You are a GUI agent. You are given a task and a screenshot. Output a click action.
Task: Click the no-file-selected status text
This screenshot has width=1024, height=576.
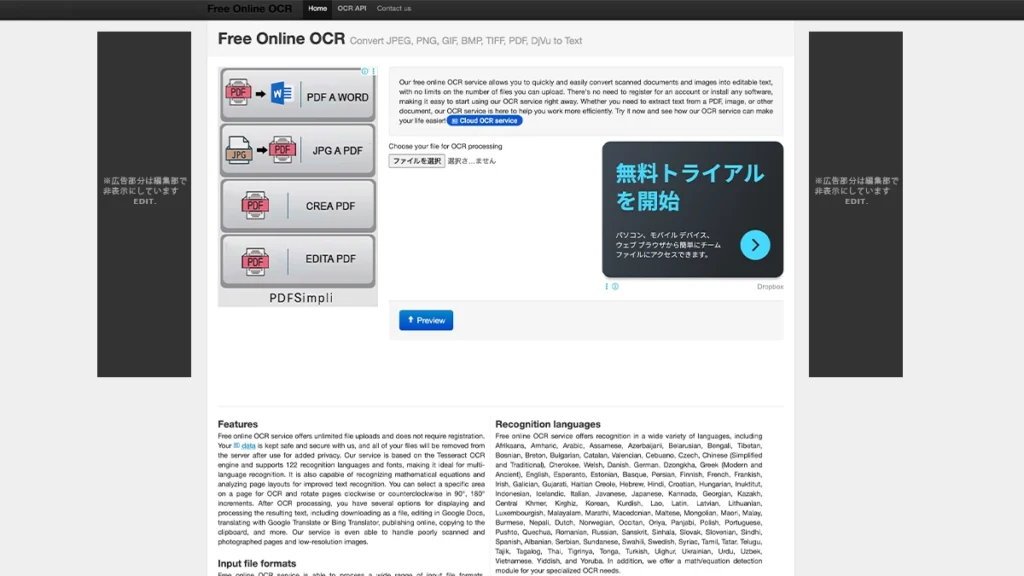click(472, 161)
